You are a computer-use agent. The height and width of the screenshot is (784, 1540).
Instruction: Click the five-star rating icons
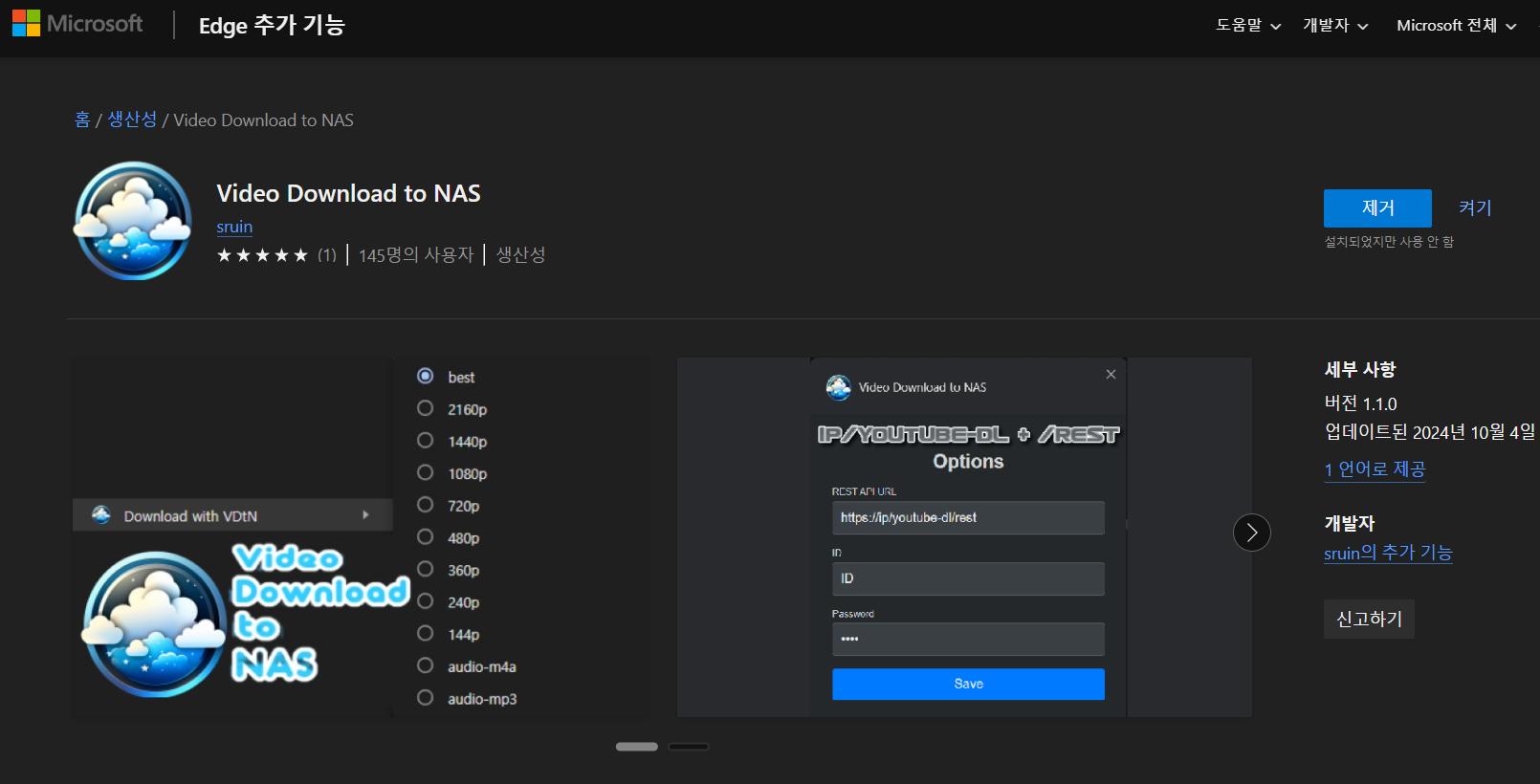click(x=262, y=255)
